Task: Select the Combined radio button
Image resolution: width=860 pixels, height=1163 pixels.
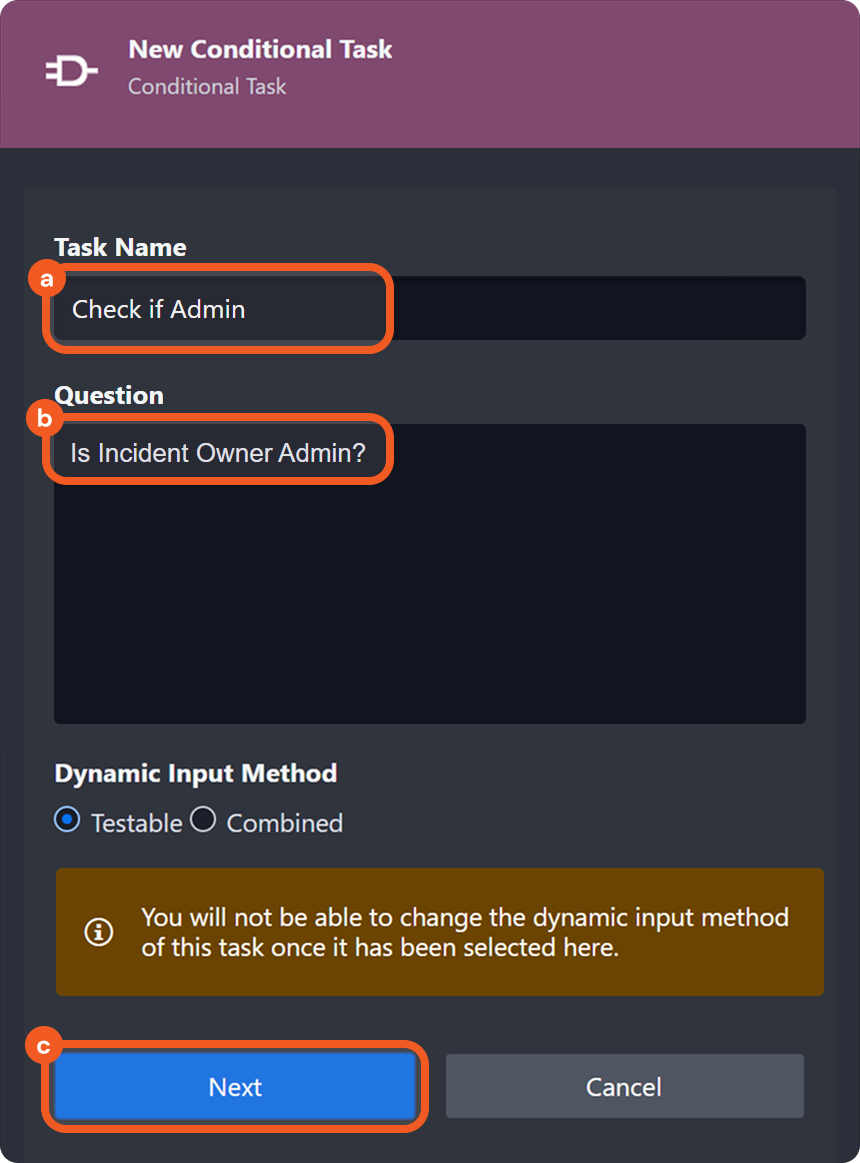Action: click(x=203, y=818)
